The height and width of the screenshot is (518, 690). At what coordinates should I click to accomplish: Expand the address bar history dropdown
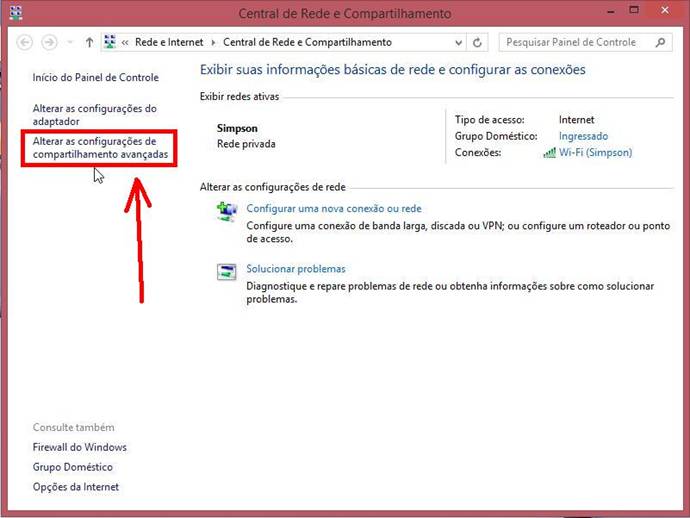click(x=458, y=43)
